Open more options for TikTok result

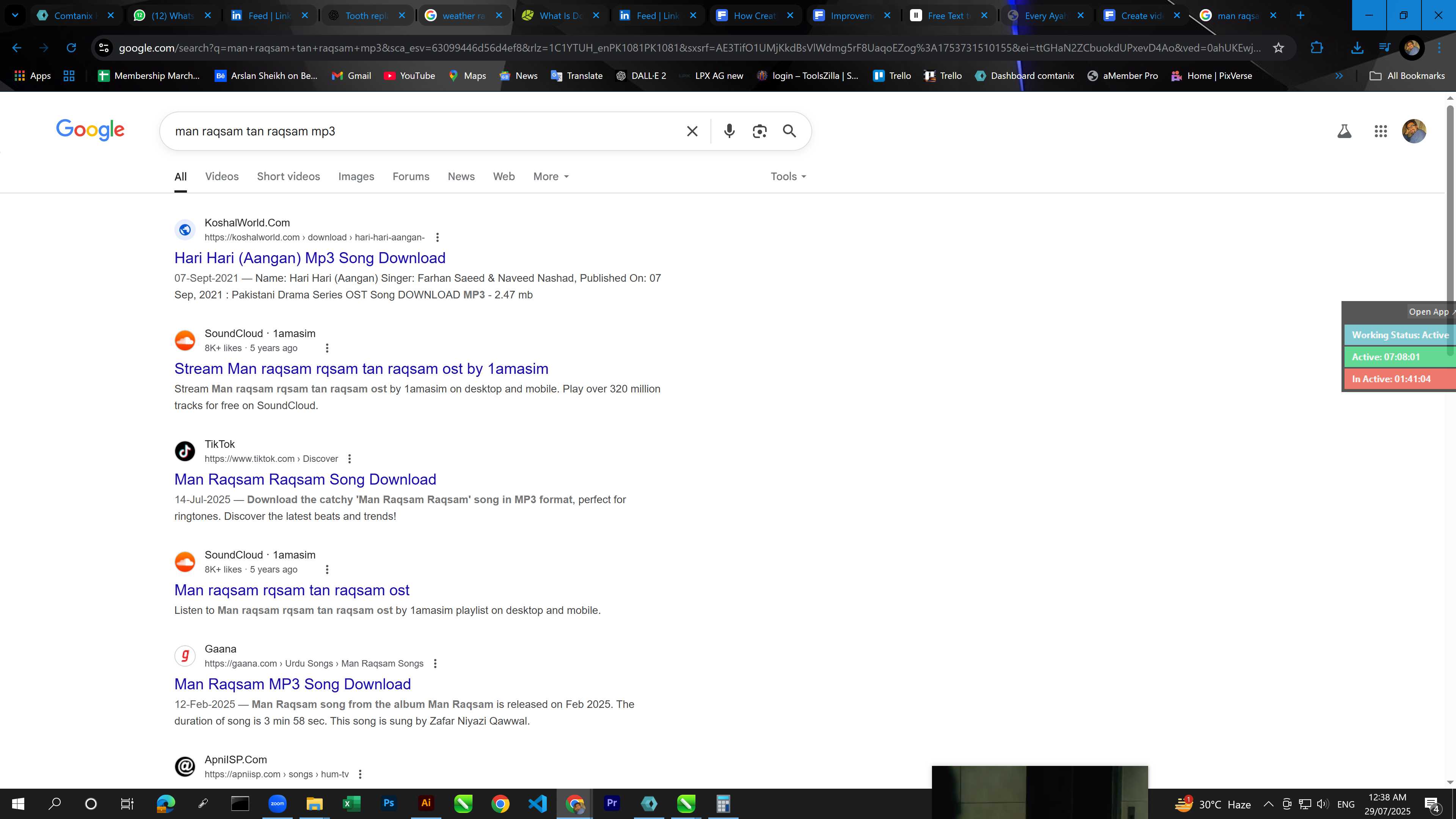tap(349, 459)
